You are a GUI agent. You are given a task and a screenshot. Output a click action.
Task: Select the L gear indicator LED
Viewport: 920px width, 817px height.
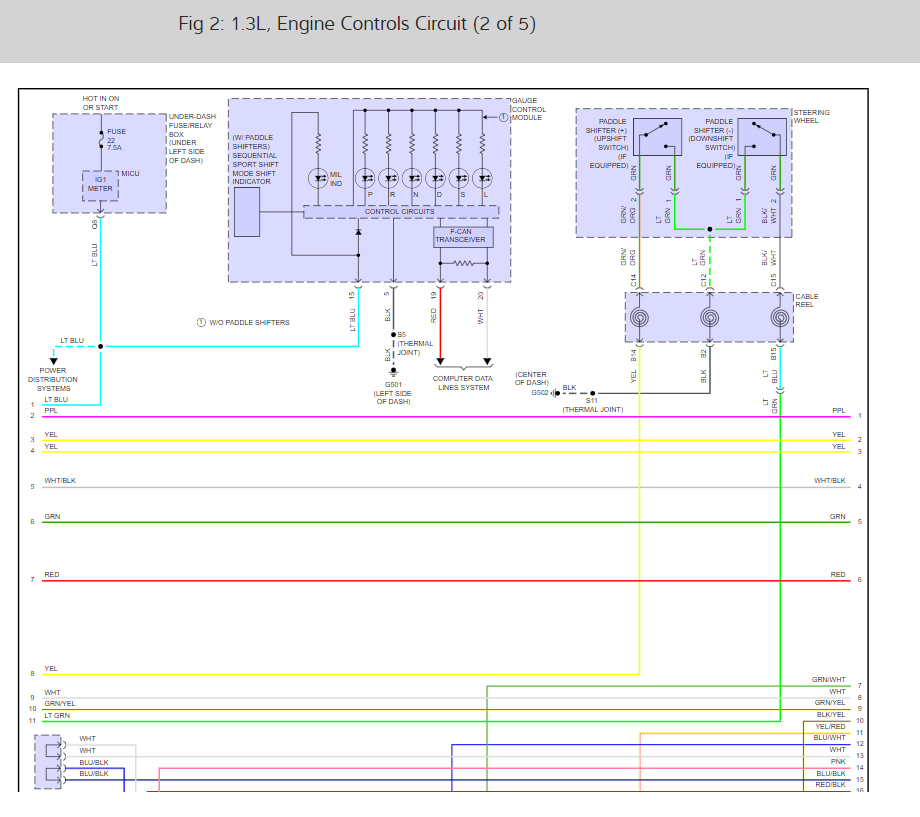click(483, 178)
